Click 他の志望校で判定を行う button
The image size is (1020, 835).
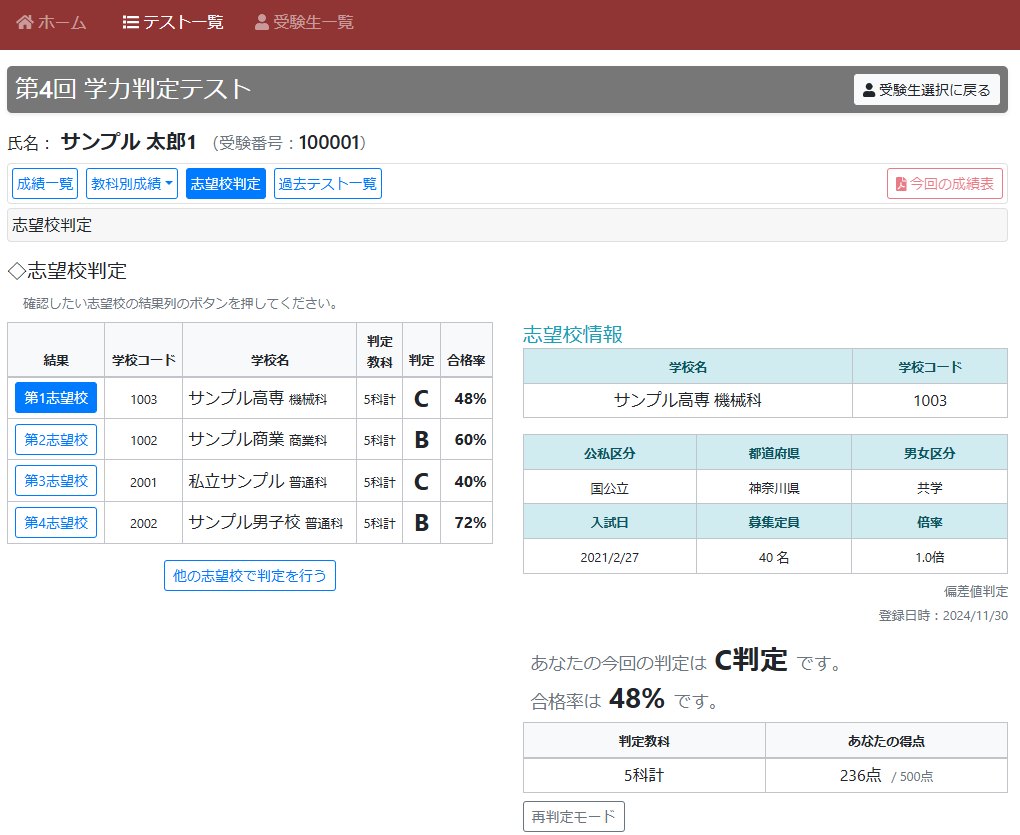(x=250, y=576)
